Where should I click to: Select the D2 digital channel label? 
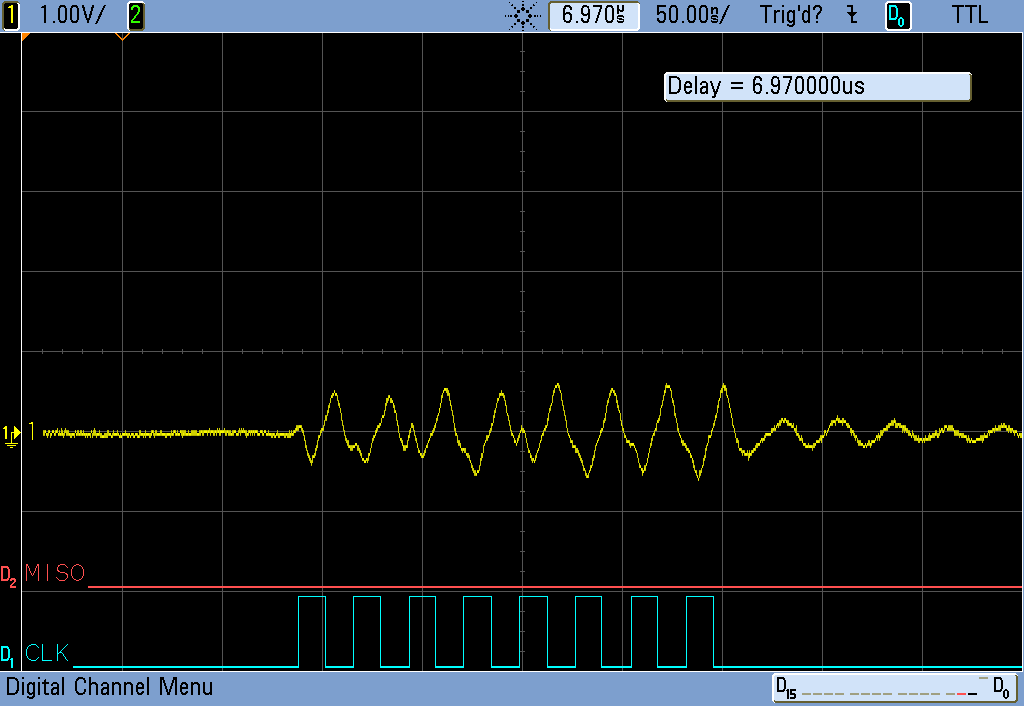coord(8,575)
